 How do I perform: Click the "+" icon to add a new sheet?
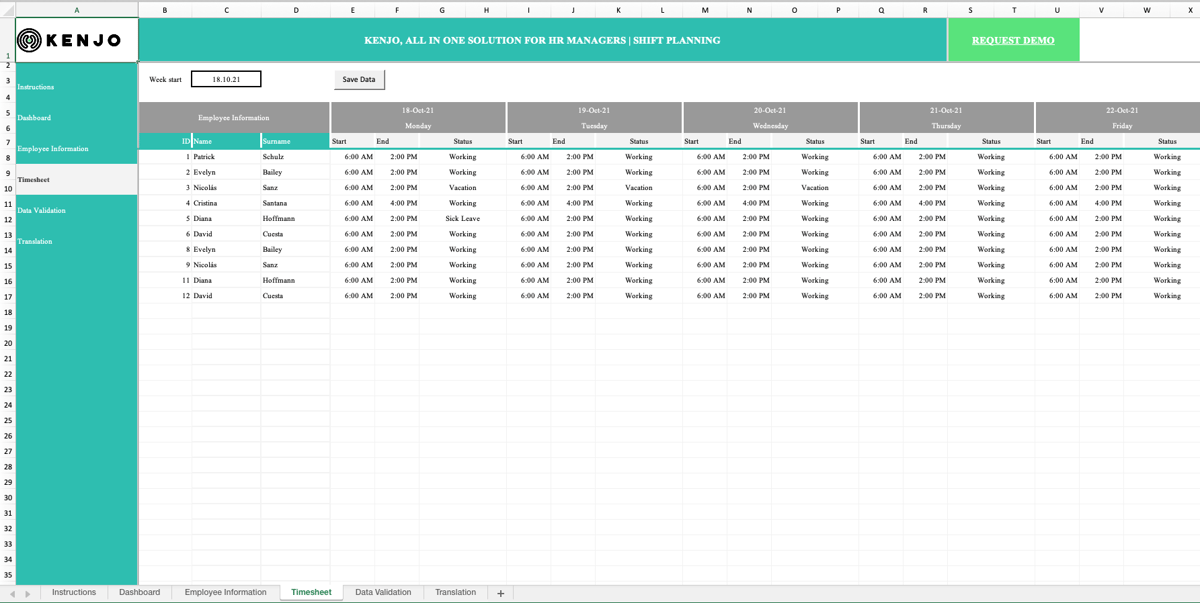[499, 592]
